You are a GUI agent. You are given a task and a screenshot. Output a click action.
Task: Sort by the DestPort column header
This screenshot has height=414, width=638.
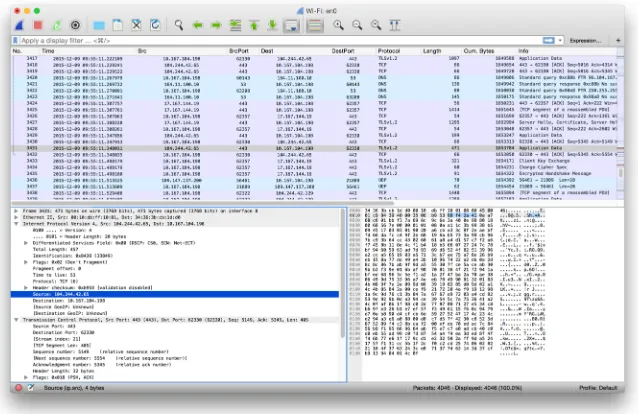click(x=343, y=51)
